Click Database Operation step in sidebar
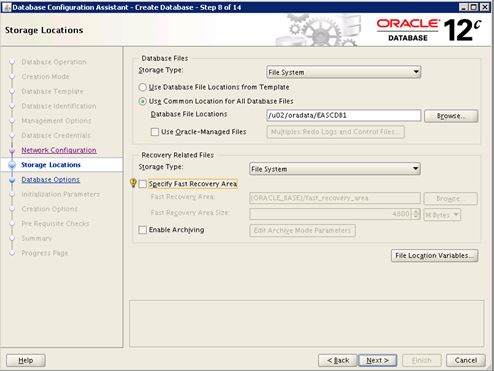This screenshot has height=371, width=494. (54, 62)
